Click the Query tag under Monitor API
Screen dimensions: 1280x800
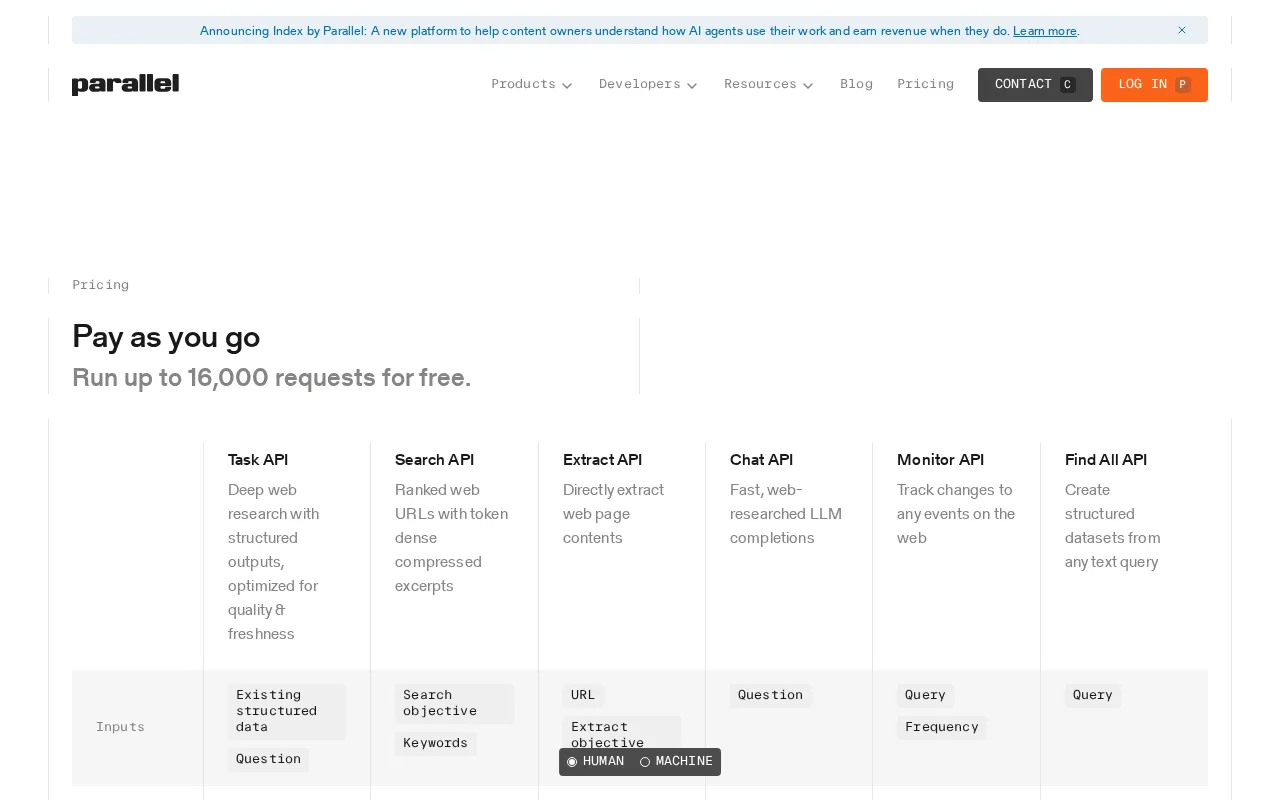(925, 695)
